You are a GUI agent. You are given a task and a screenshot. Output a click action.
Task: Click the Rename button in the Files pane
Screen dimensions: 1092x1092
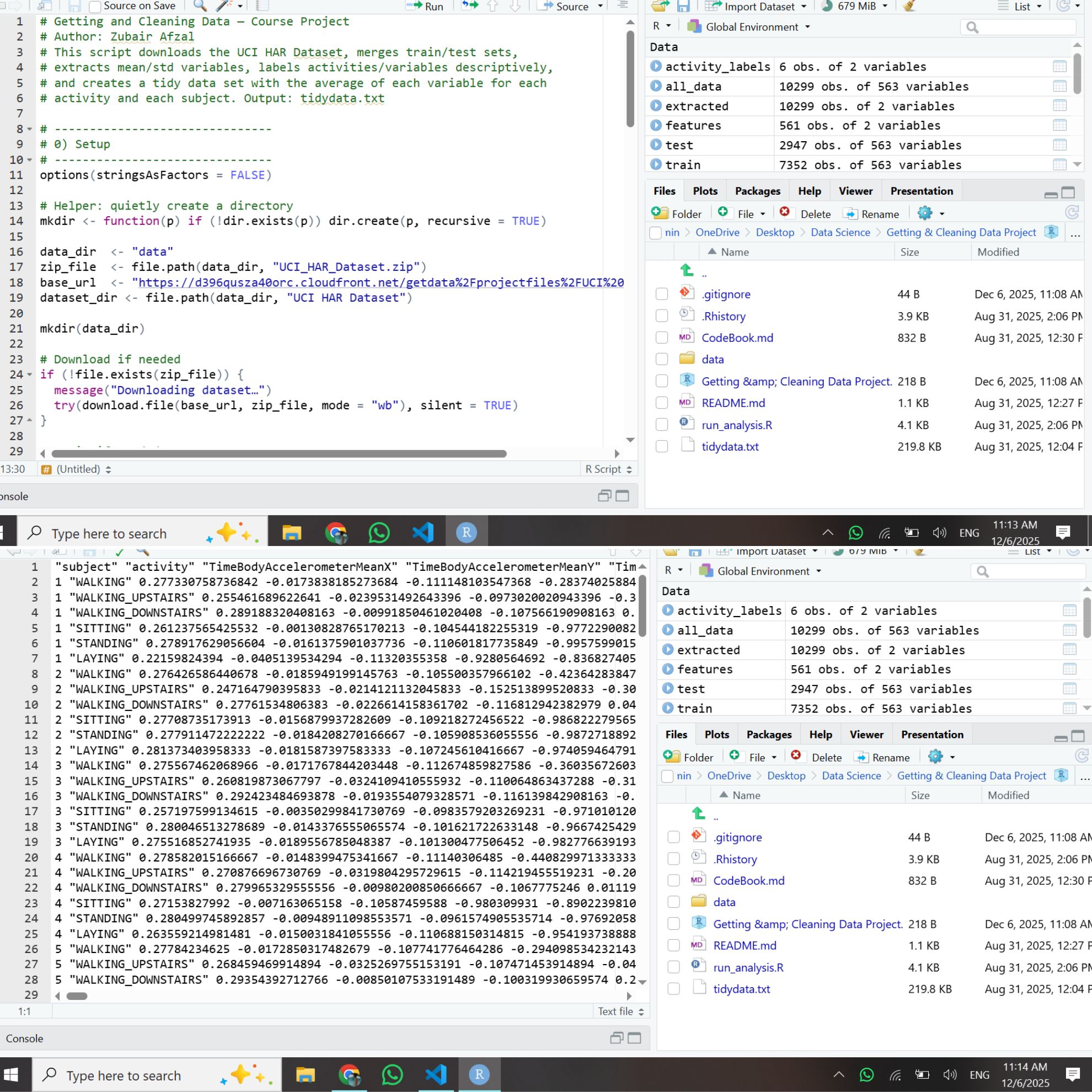pyautogui.click(x=878, y=213)
